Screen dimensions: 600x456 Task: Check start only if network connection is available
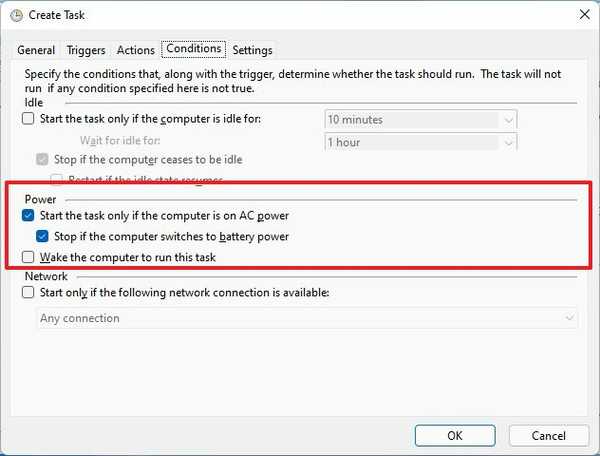click(28, 293)
